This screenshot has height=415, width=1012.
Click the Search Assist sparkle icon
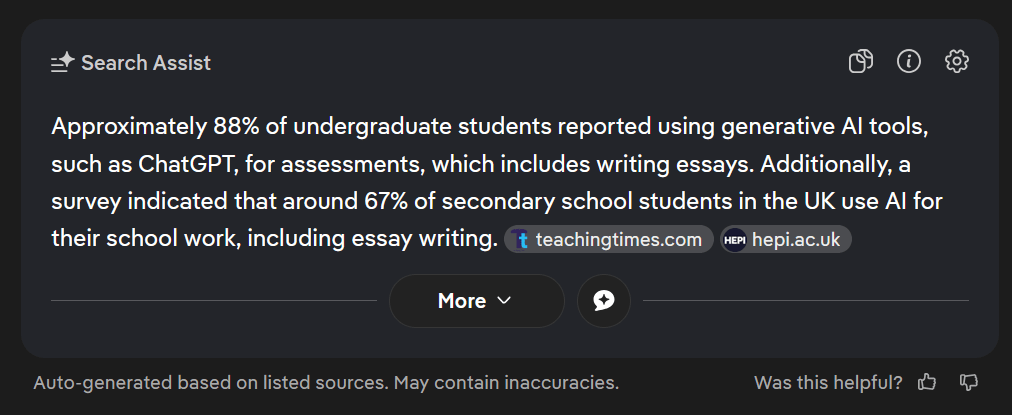(x=63, y=63)
